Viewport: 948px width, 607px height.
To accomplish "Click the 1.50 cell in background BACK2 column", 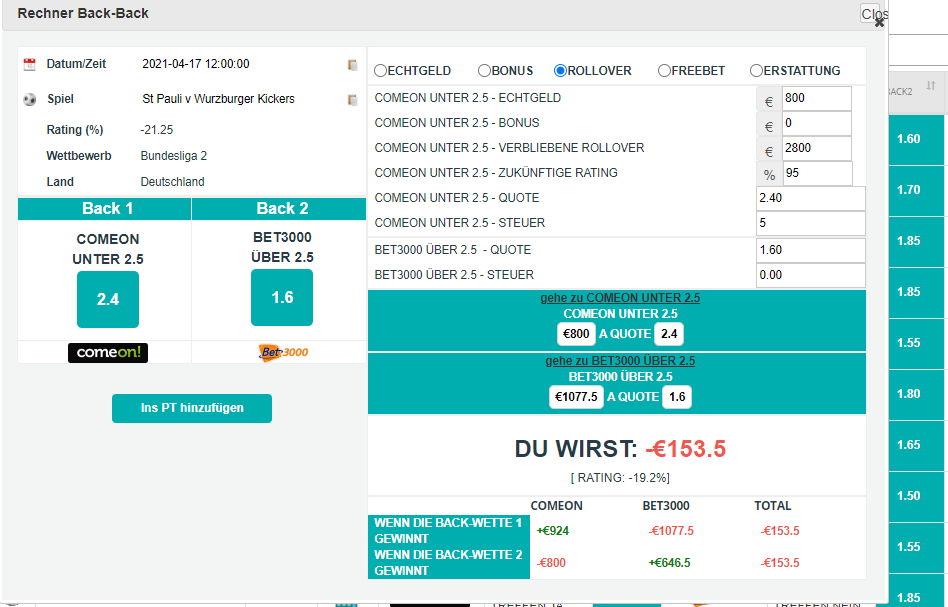I will click(916, 496).
